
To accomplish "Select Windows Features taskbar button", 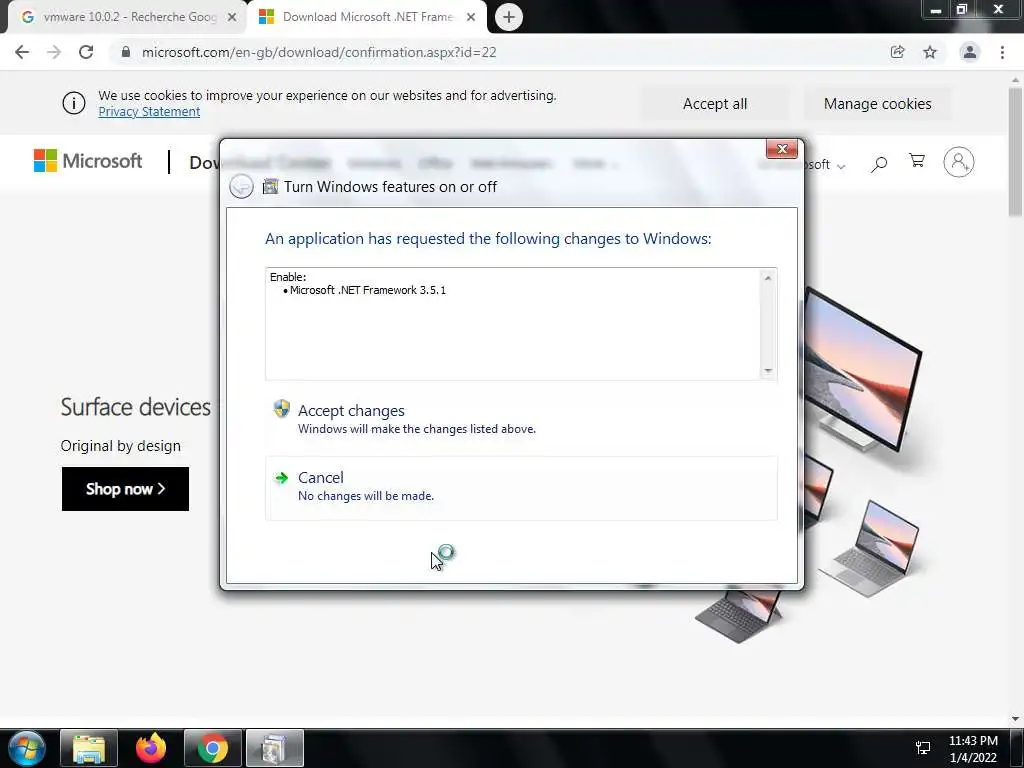I will click(x=275, y=748).
